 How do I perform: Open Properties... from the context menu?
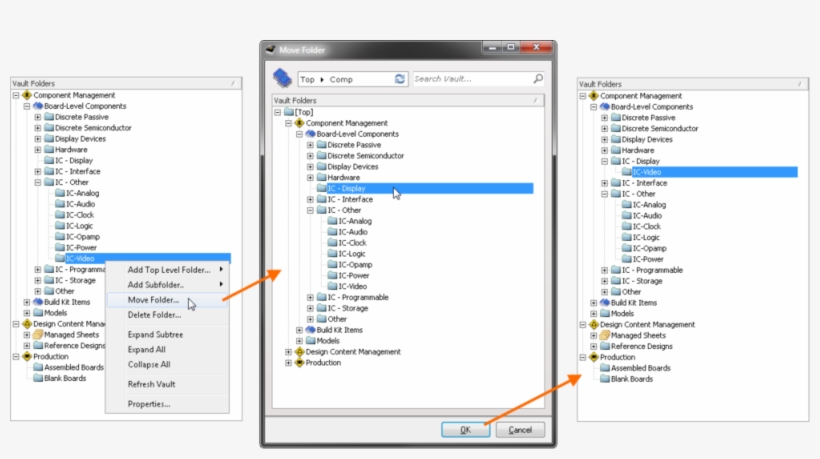pos(149,404)
